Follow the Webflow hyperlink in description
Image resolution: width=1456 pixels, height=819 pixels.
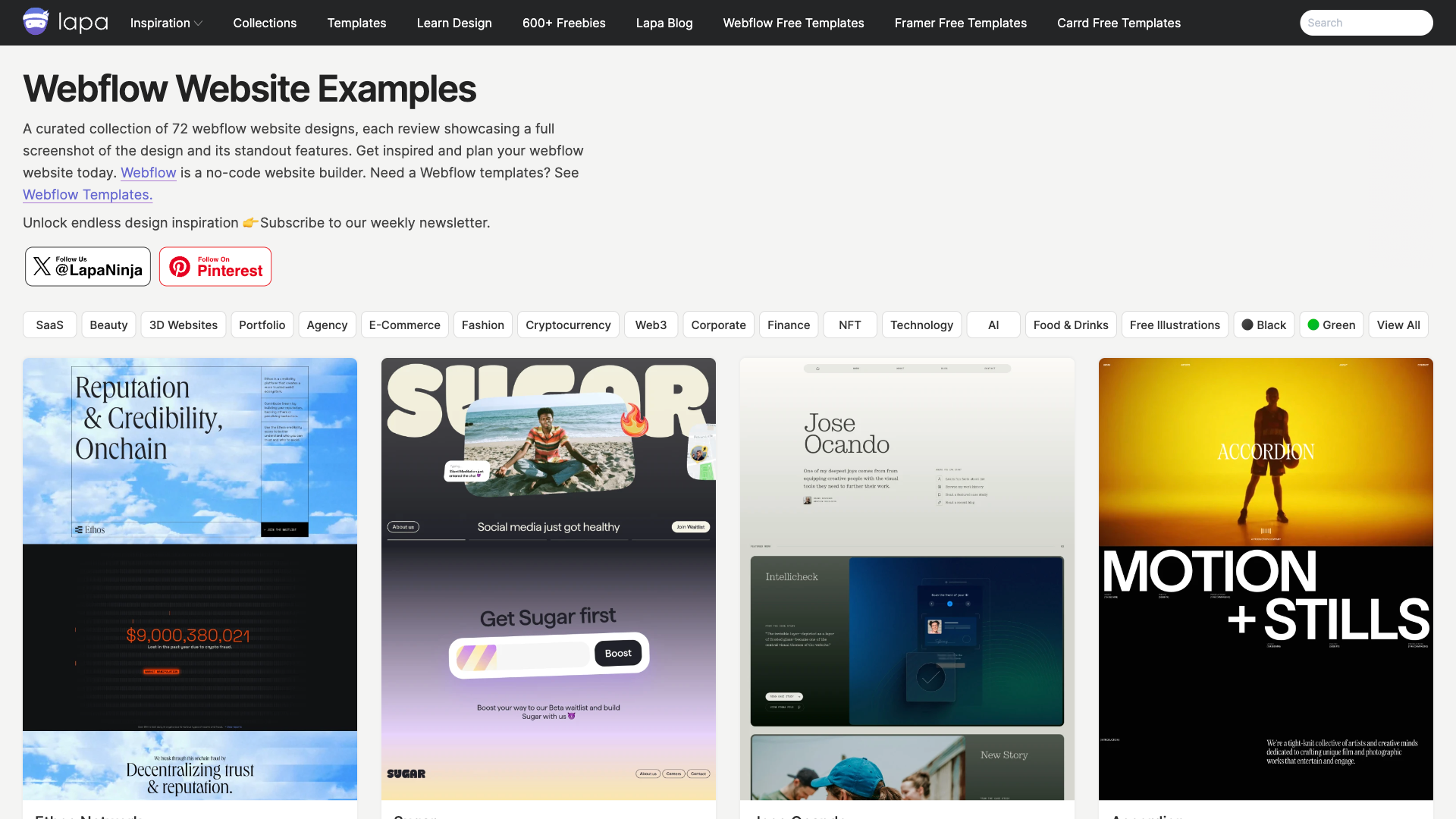(149, 173)
